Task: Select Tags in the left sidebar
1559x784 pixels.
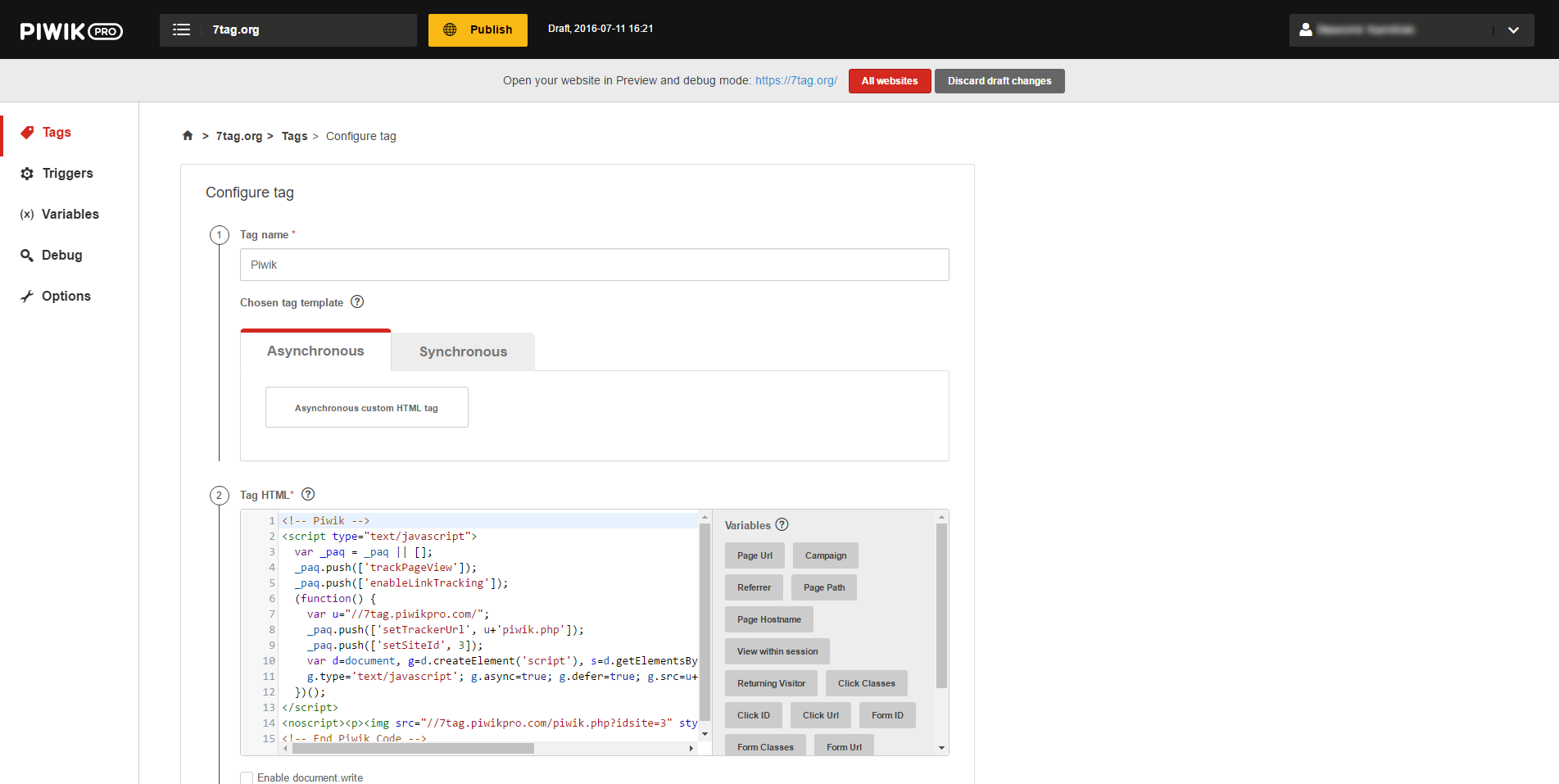Action: coord(56,132)
